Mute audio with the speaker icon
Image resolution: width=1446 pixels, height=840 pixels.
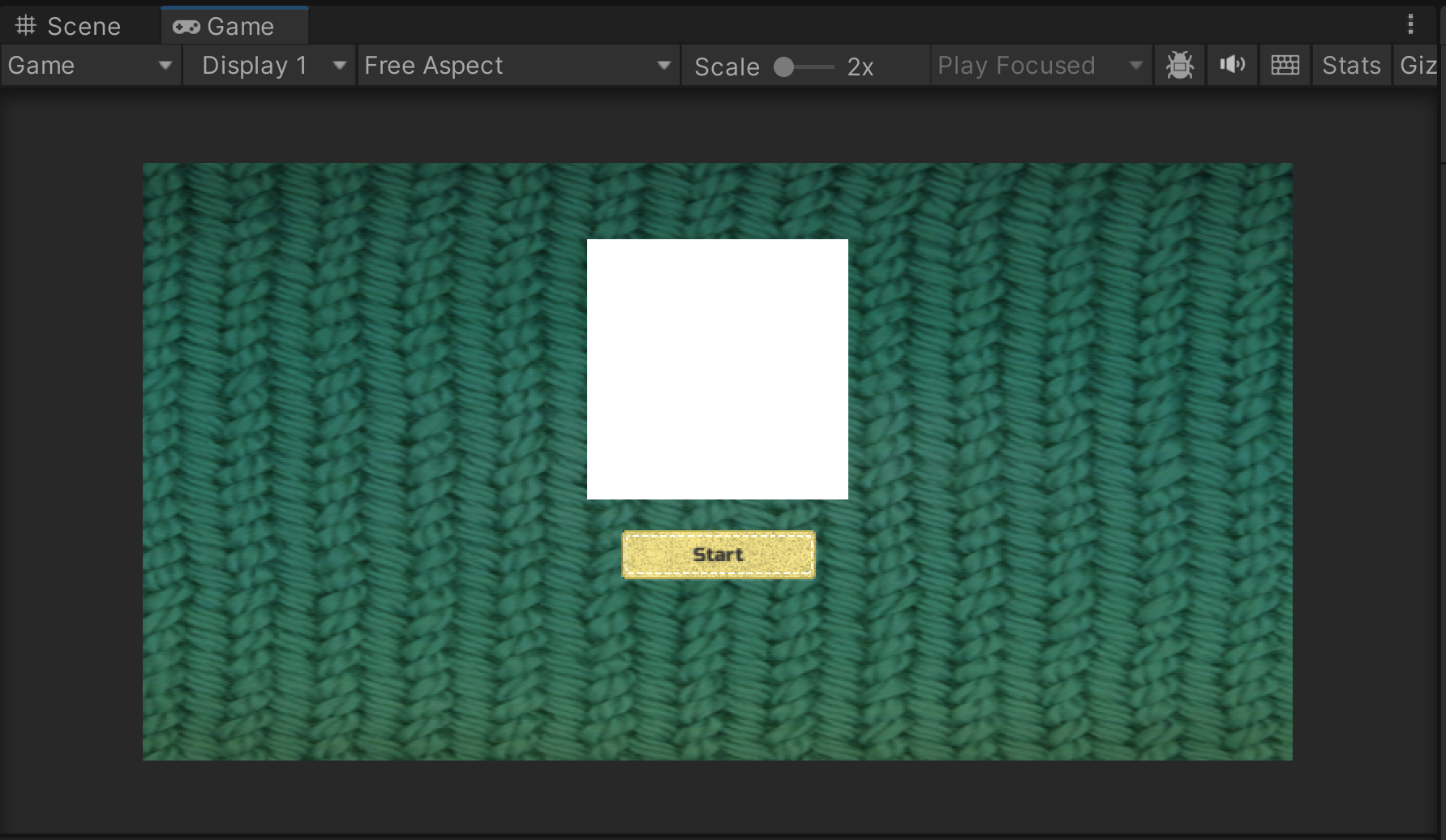1232,66
